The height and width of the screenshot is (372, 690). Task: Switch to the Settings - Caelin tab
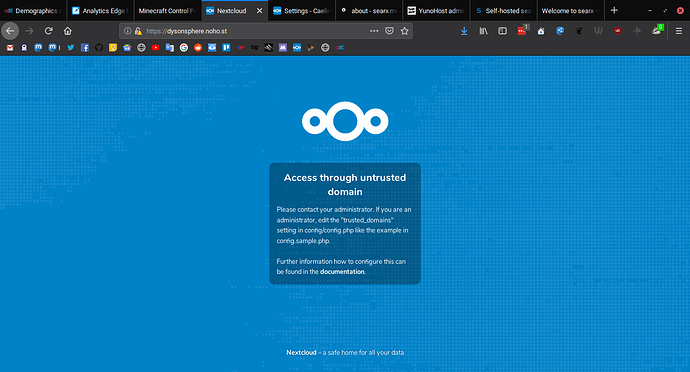pyautogui.click(x=301, y=11)
